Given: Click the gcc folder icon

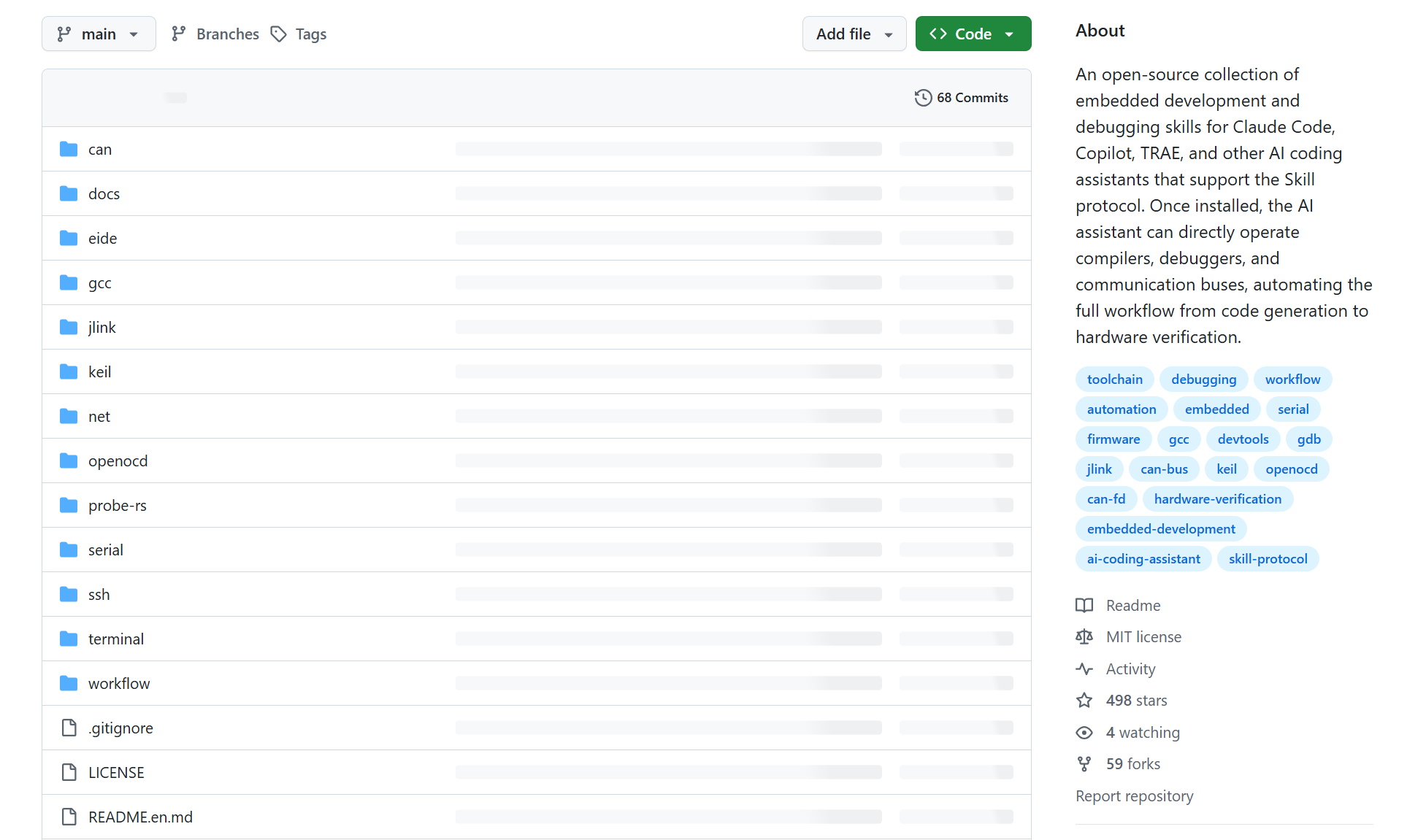Looking at the screenshot, I should coord(69,283).
